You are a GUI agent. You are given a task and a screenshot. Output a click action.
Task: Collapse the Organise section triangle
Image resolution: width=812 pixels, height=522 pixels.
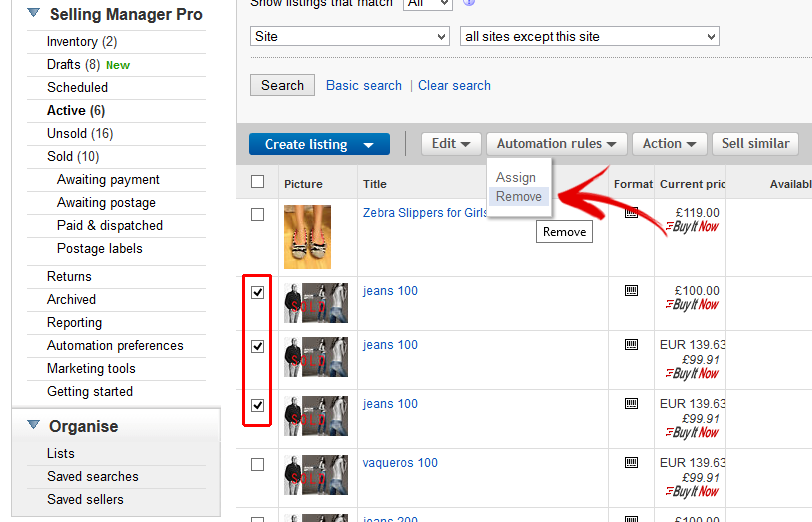tap(33, 426)
